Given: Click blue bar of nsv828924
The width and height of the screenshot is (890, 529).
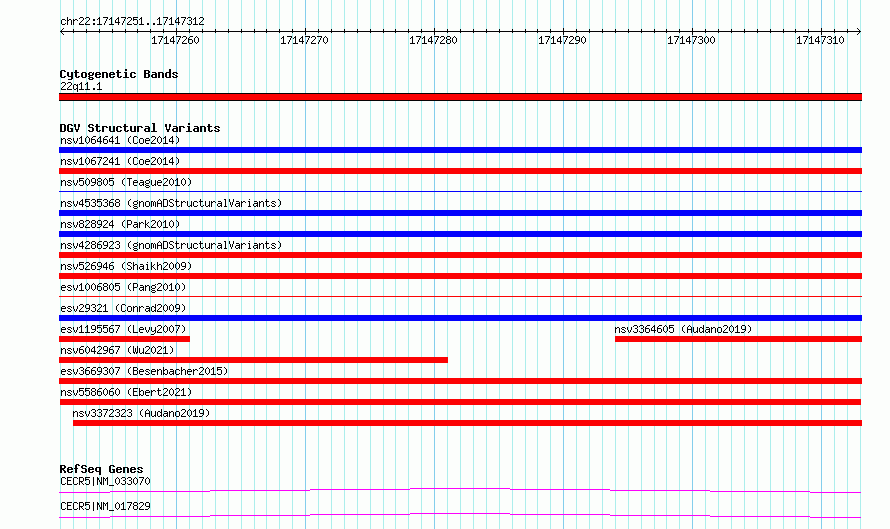Looking at the screenshot, I should pyautogui.click(x=460, y=234).
